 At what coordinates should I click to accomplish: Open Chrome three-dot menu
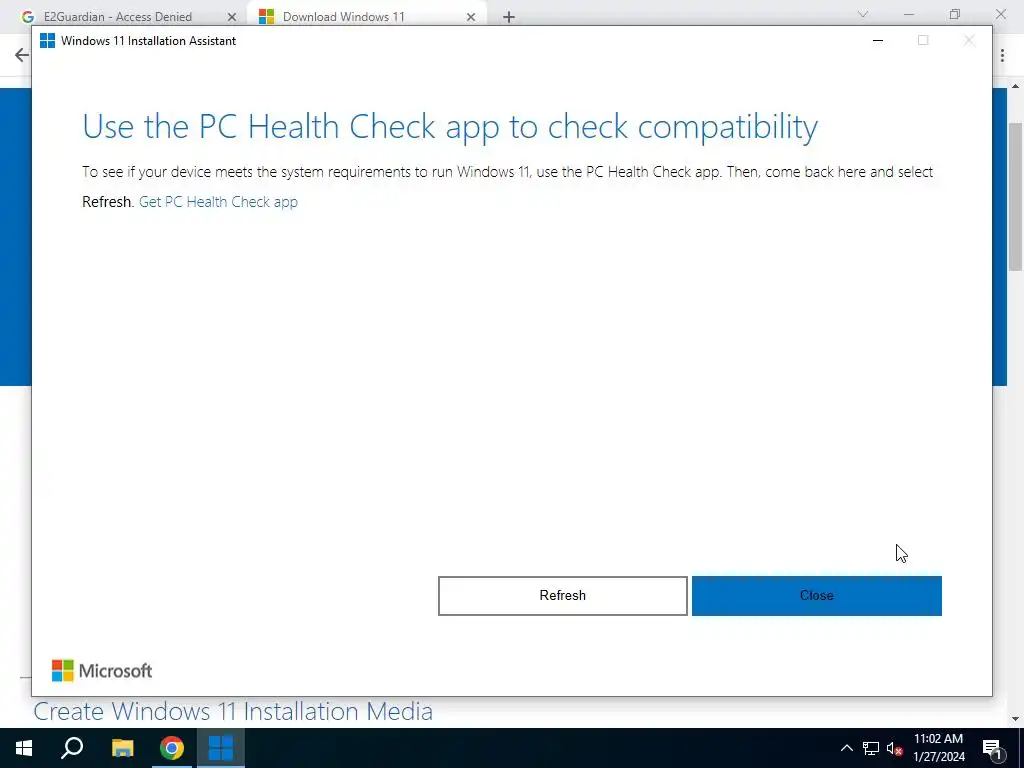(1002, 56)
